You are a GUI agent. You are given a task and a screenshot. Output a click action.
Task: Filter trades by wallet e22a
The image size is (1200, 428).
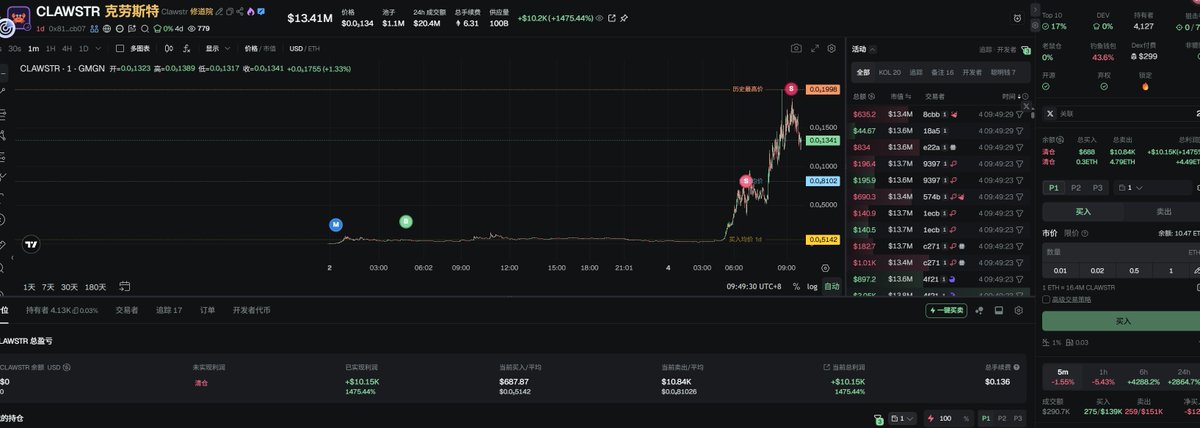tap(1020, 147)
